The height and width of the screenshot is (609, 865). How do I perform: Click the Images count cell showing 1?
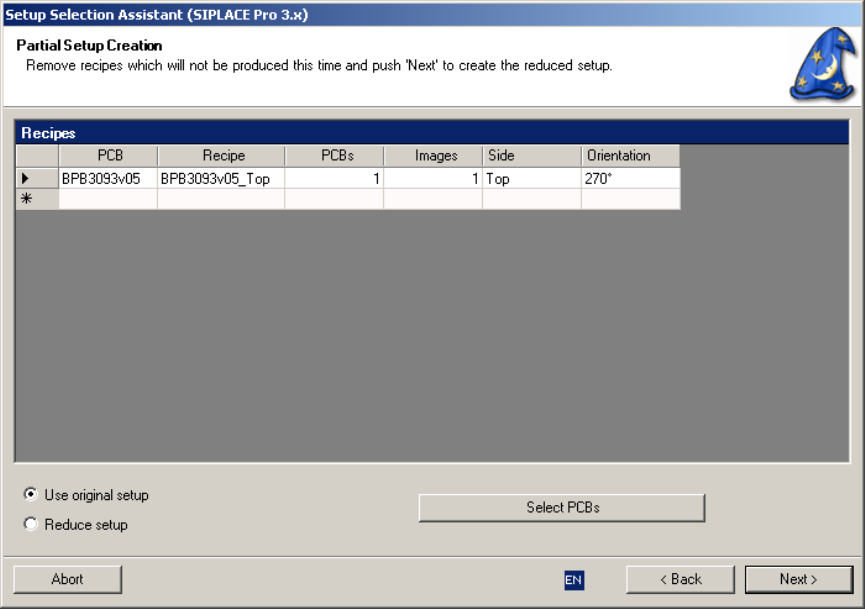(433, 178)
